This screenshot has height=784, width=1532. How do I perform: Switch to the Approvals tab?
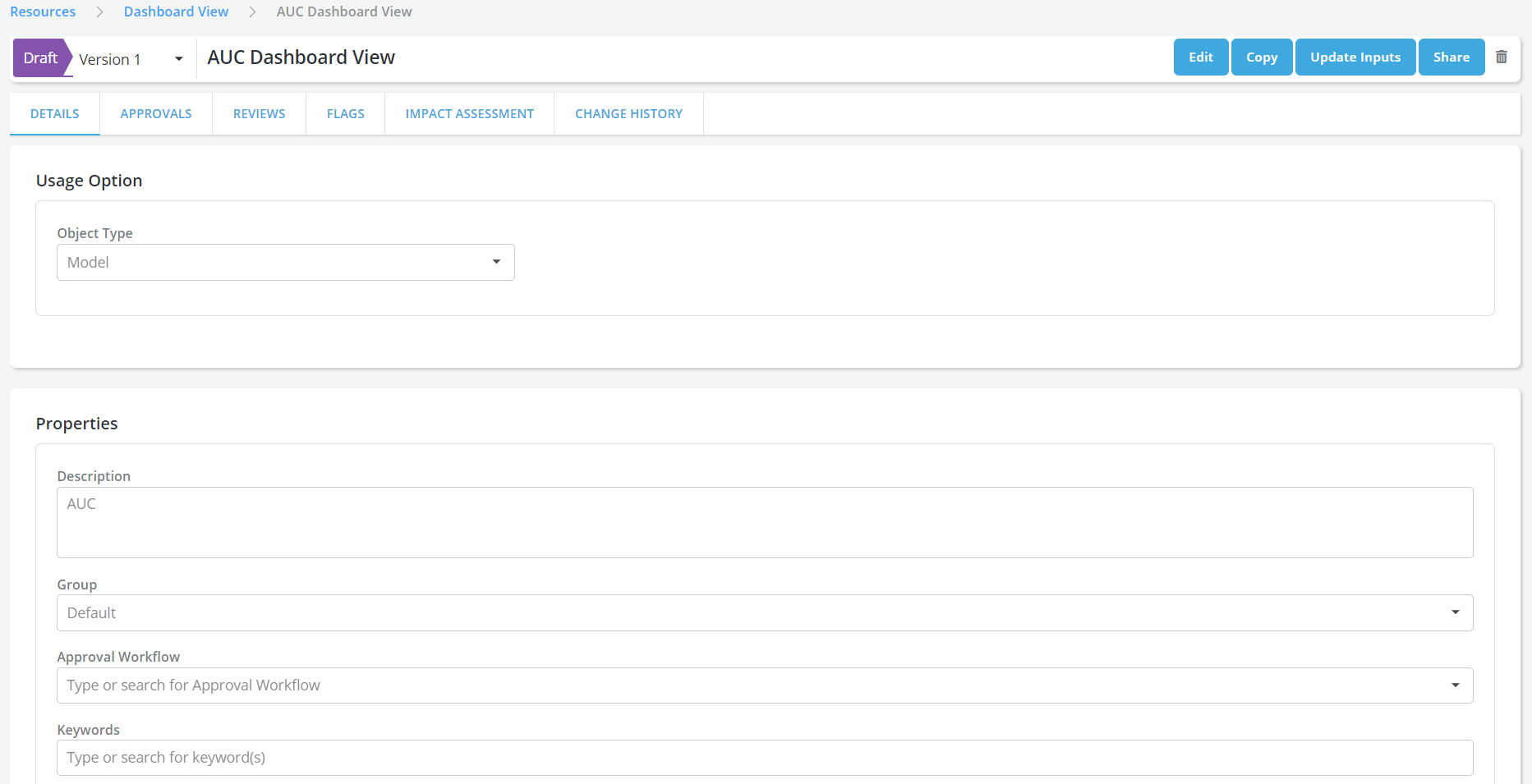(x=156, y=114)
